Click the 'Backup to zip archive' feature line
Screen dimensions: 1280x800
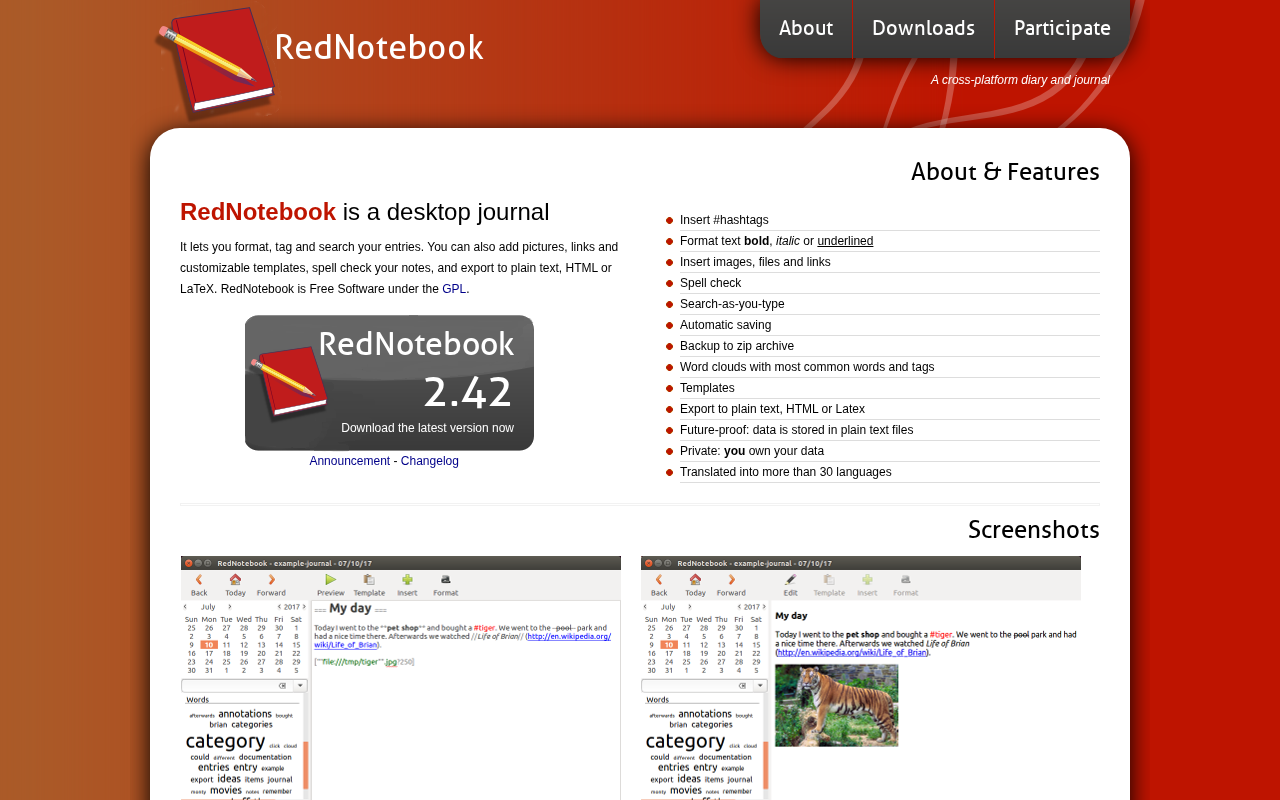tap(890, 346)
